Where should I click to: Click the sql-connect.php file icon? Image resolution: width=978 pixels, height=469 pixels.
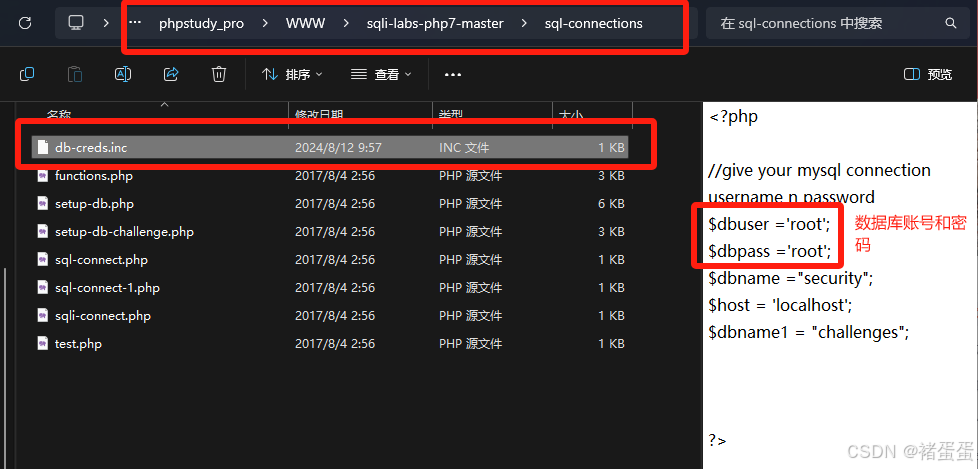(42, 259)
